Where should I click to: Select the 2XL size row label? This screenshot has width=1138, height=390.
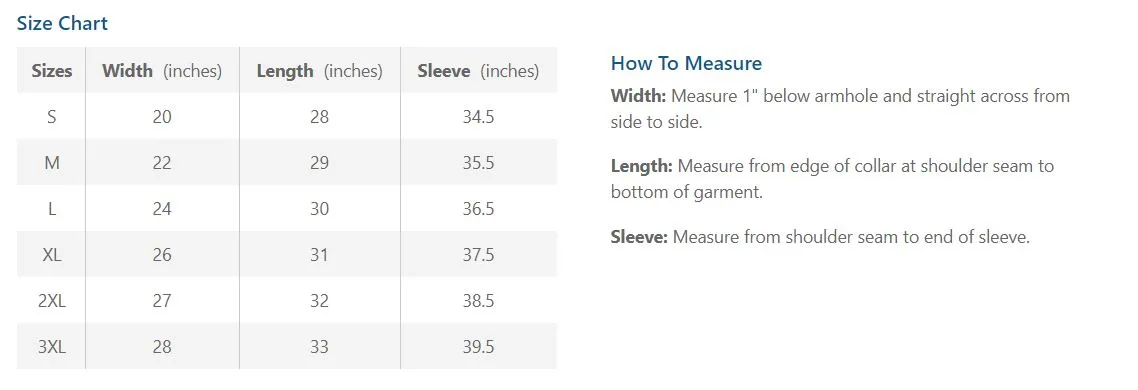click(x=52, y=301)
